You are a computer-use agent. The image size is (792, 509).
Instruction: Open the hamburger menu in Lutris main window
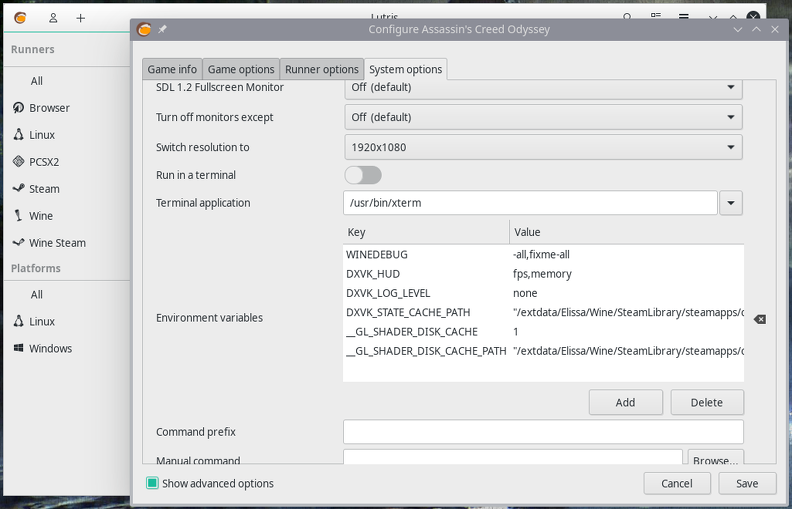[x=683, y=17]
